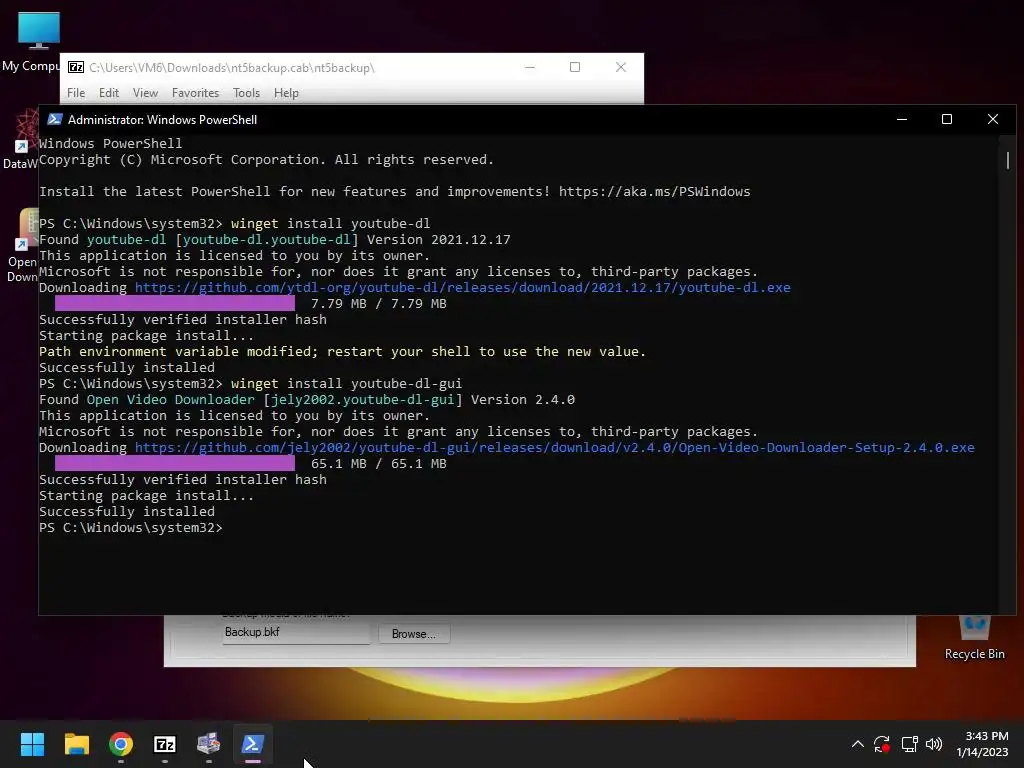
Task: Minimize the PowerShell window
Action: point(902,120)
